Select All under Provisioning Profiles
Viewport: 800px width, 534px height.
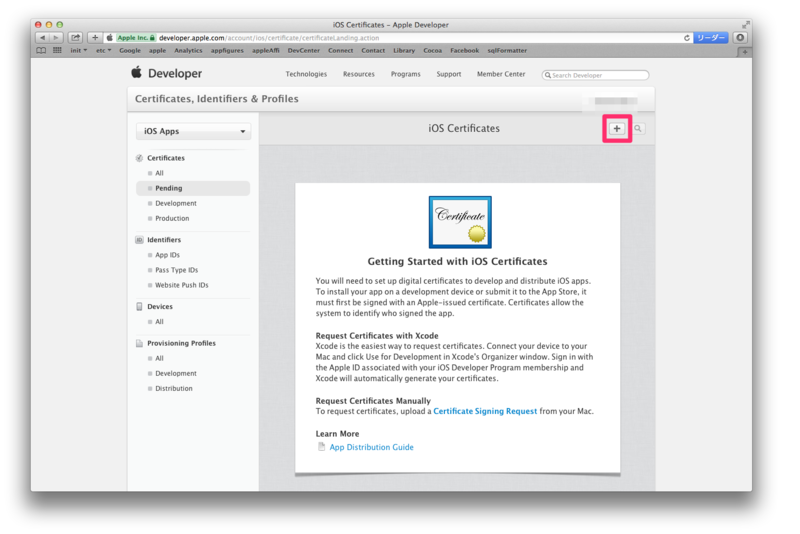pyautogui.click(x=159, y=359)
